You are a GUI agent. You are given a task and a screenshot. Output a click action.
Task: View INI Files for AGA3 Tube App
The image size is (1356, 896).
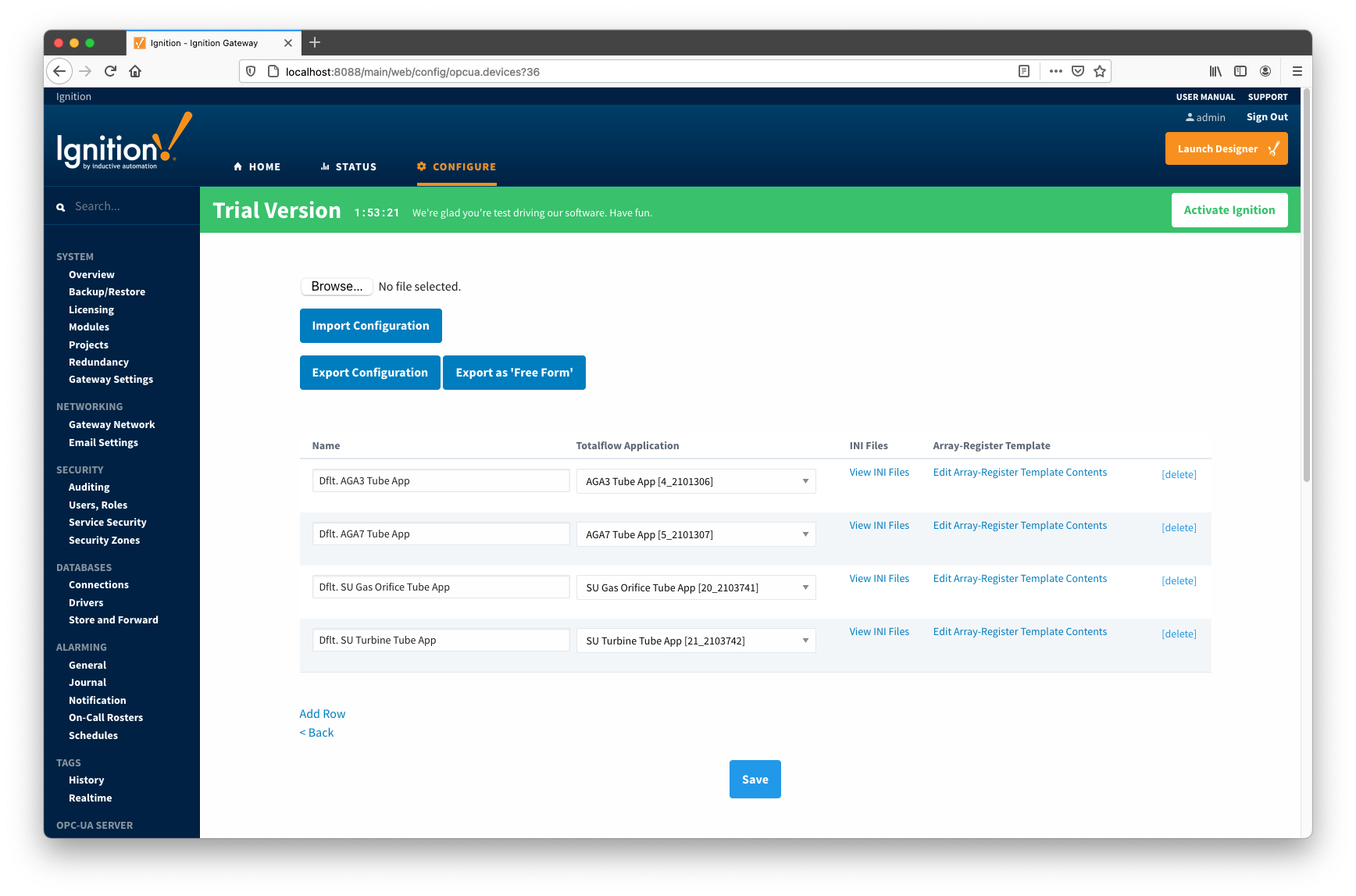pos(880,473)
